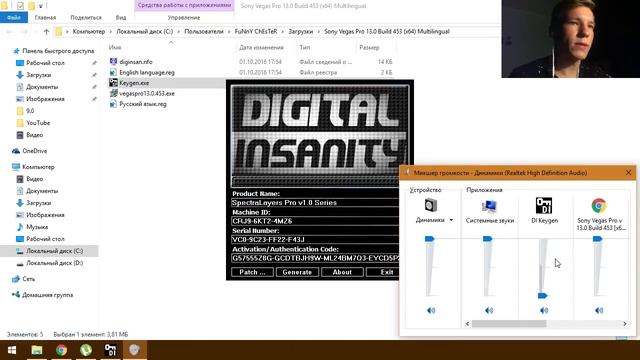The height and width of the screenshot is (360, 640).
Task: Adjust the Системные звуки volume slider
Action: [x=487, y=239]
